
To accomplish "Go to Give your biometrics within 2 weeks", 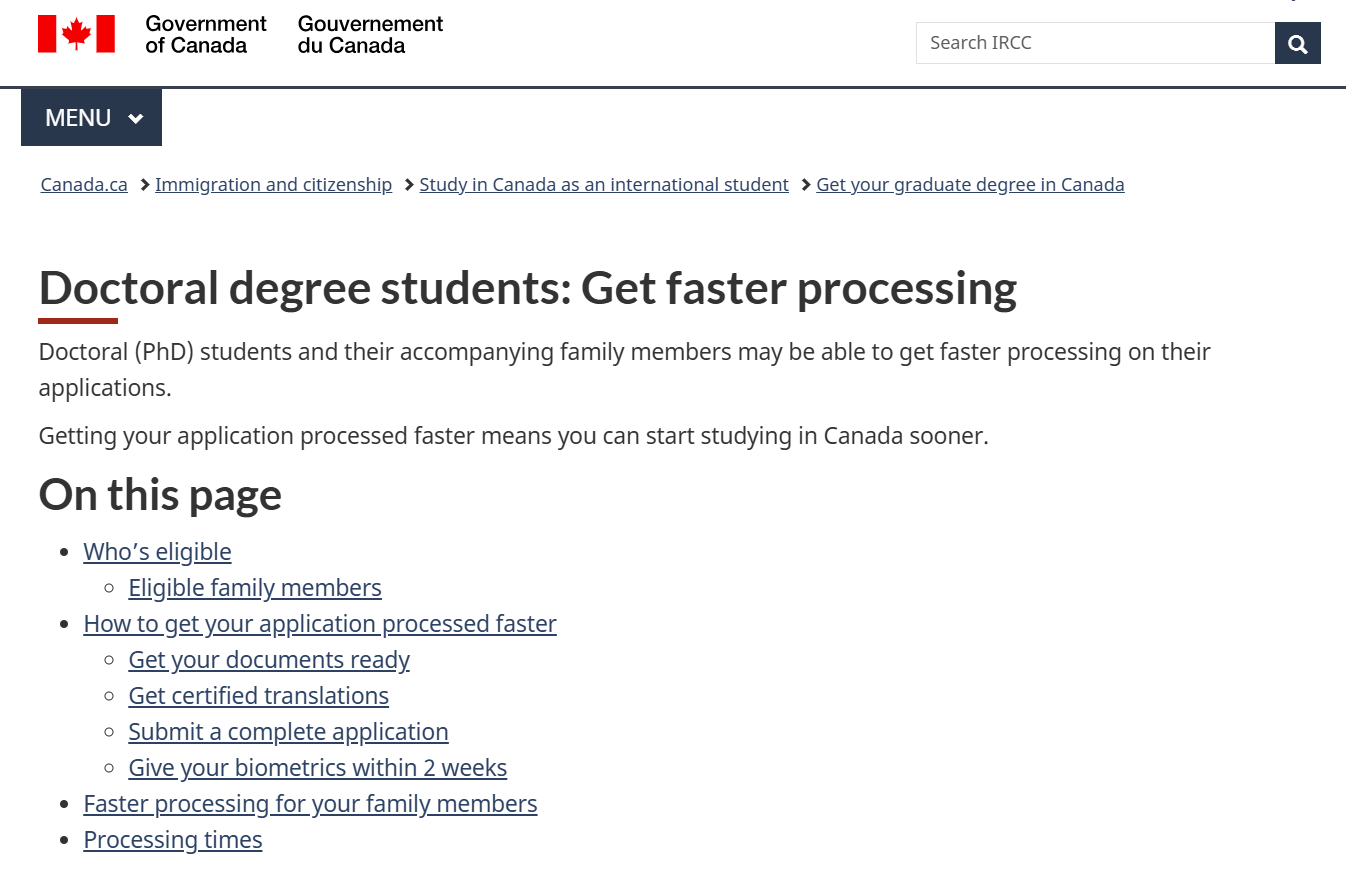I will pos(317,768).
